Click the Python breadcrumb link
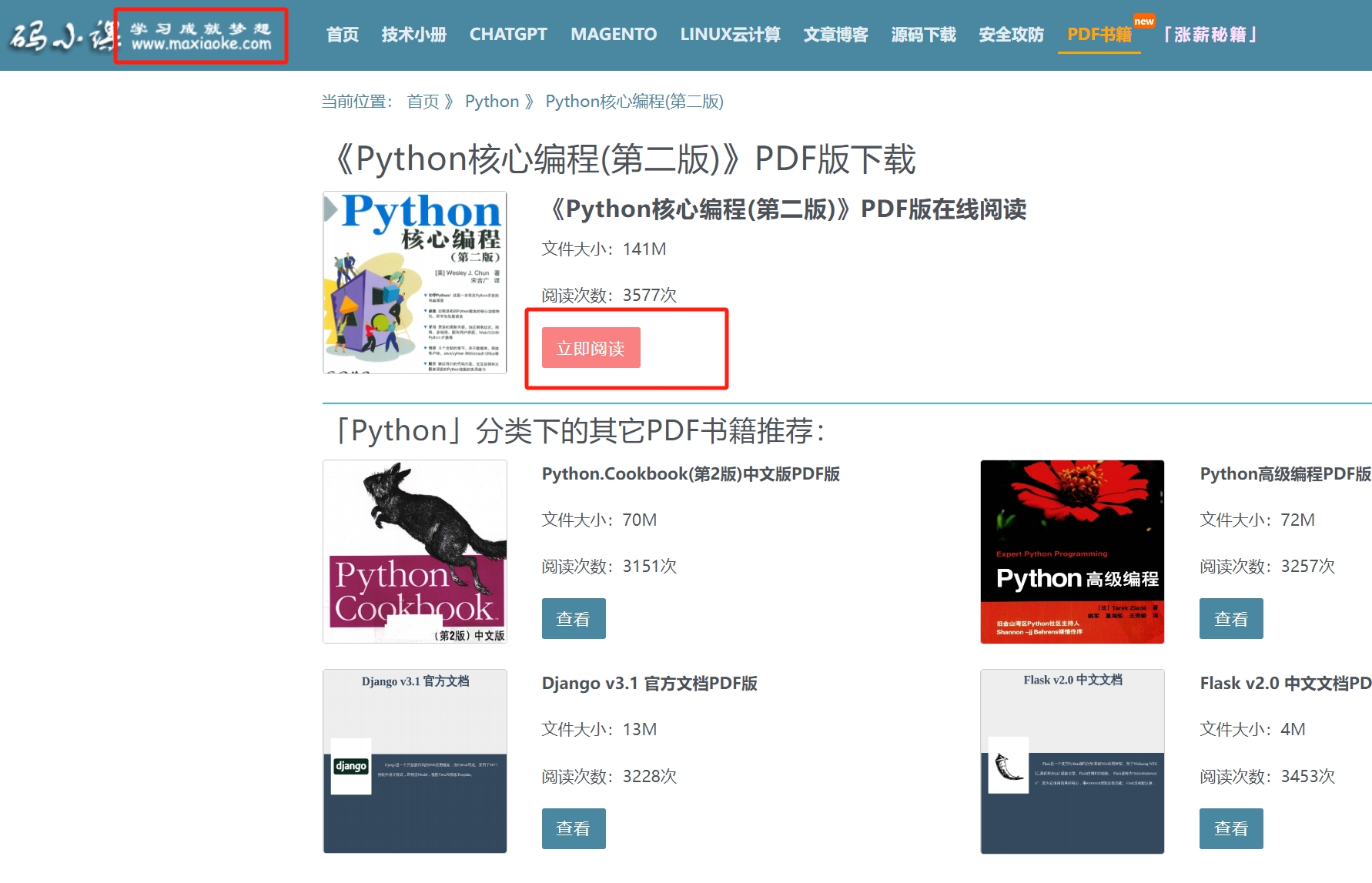The image size is (1372, 883). [x=492, y=102]
